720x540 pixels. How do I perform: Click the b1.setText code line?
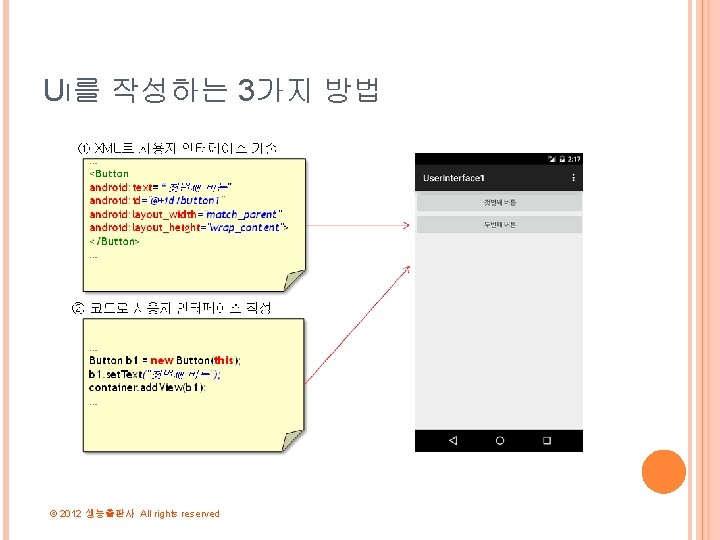tap(155, 374)
